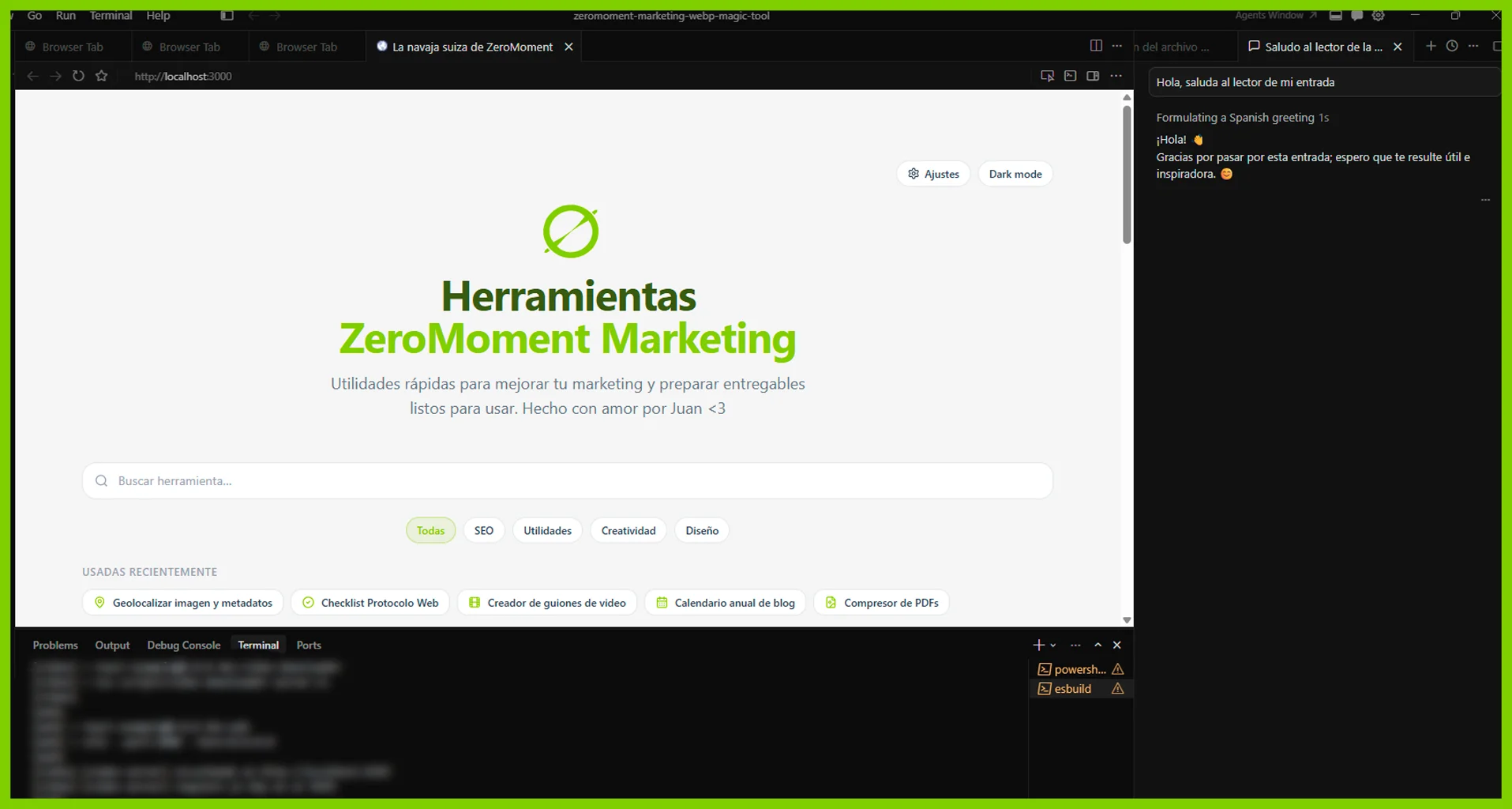Screen dimensions: 1512x809
Task: Select the Todas filter chip
Action: coord(430,530)
